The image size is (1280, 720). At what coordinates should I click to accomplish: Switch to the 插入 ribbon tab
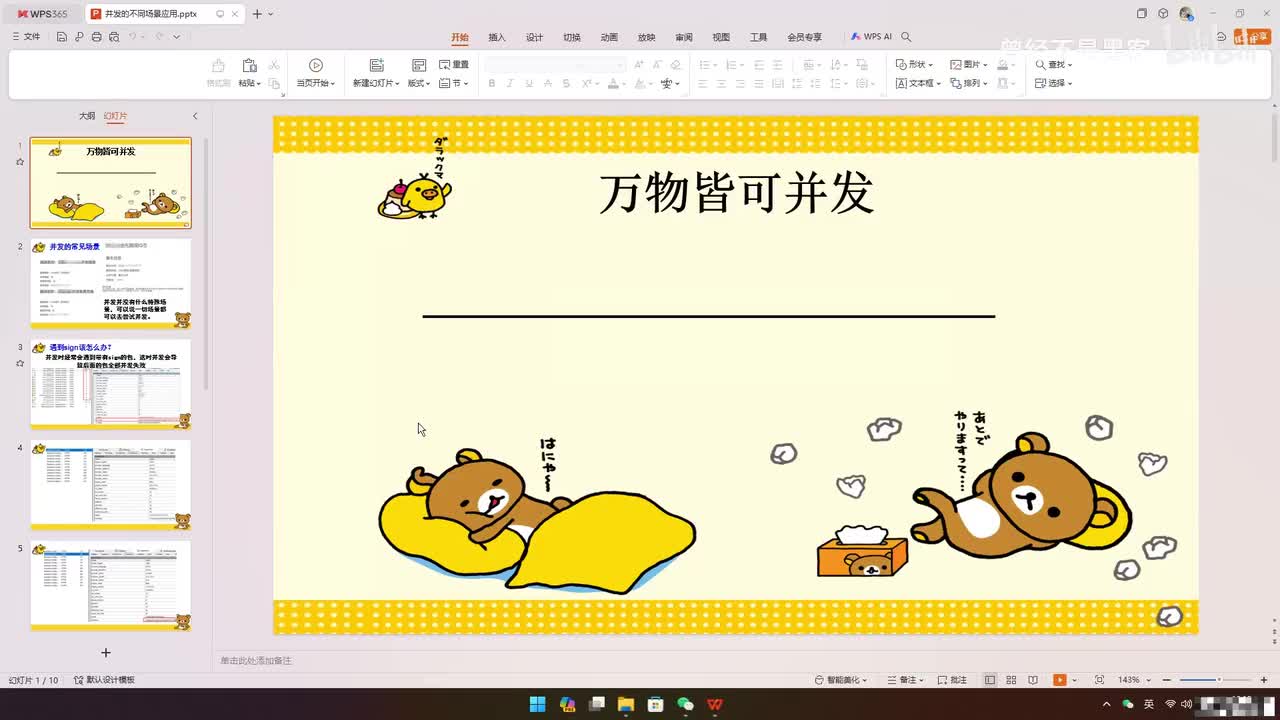point(497,38)
